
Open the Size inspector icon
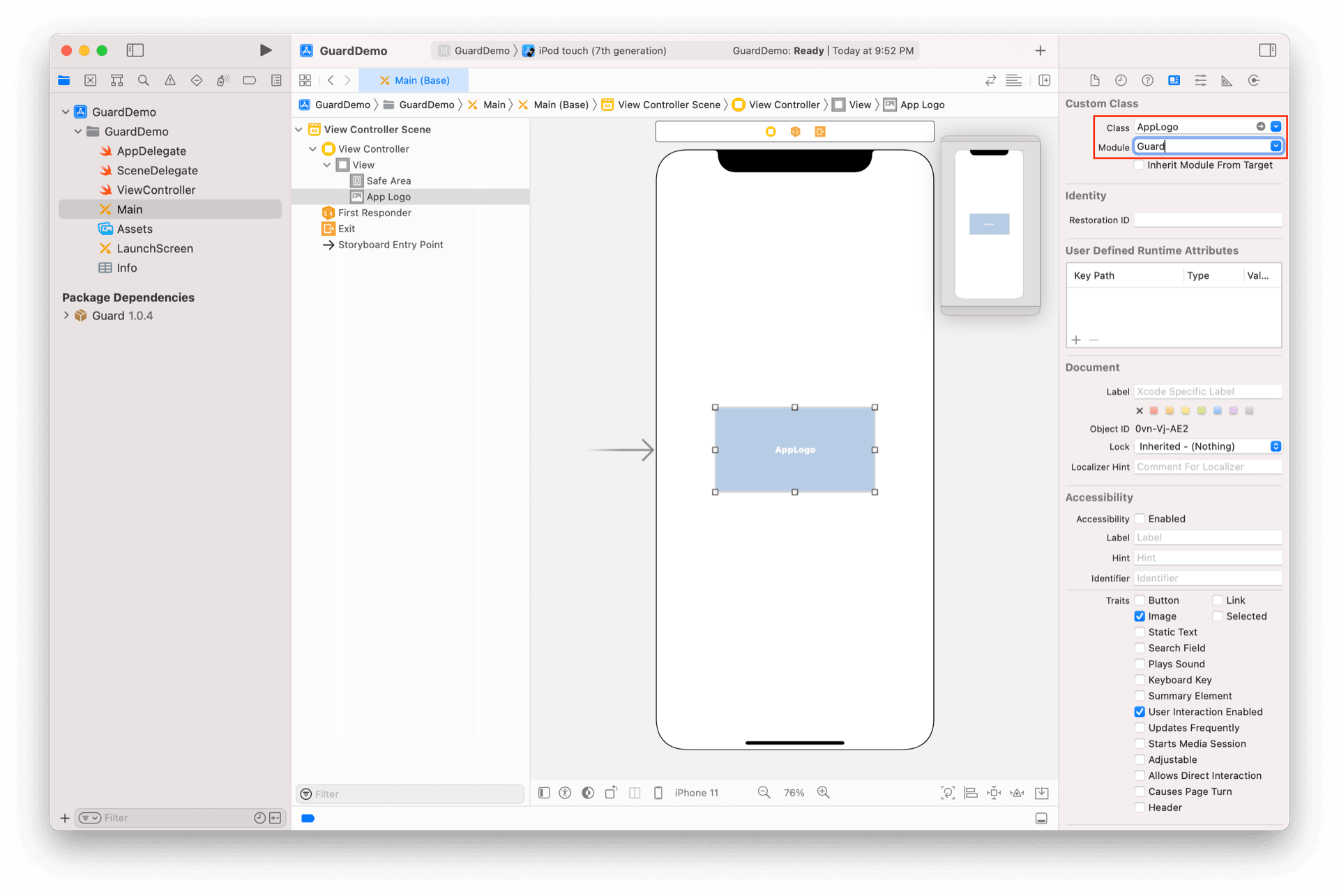tap(1227, 80)
